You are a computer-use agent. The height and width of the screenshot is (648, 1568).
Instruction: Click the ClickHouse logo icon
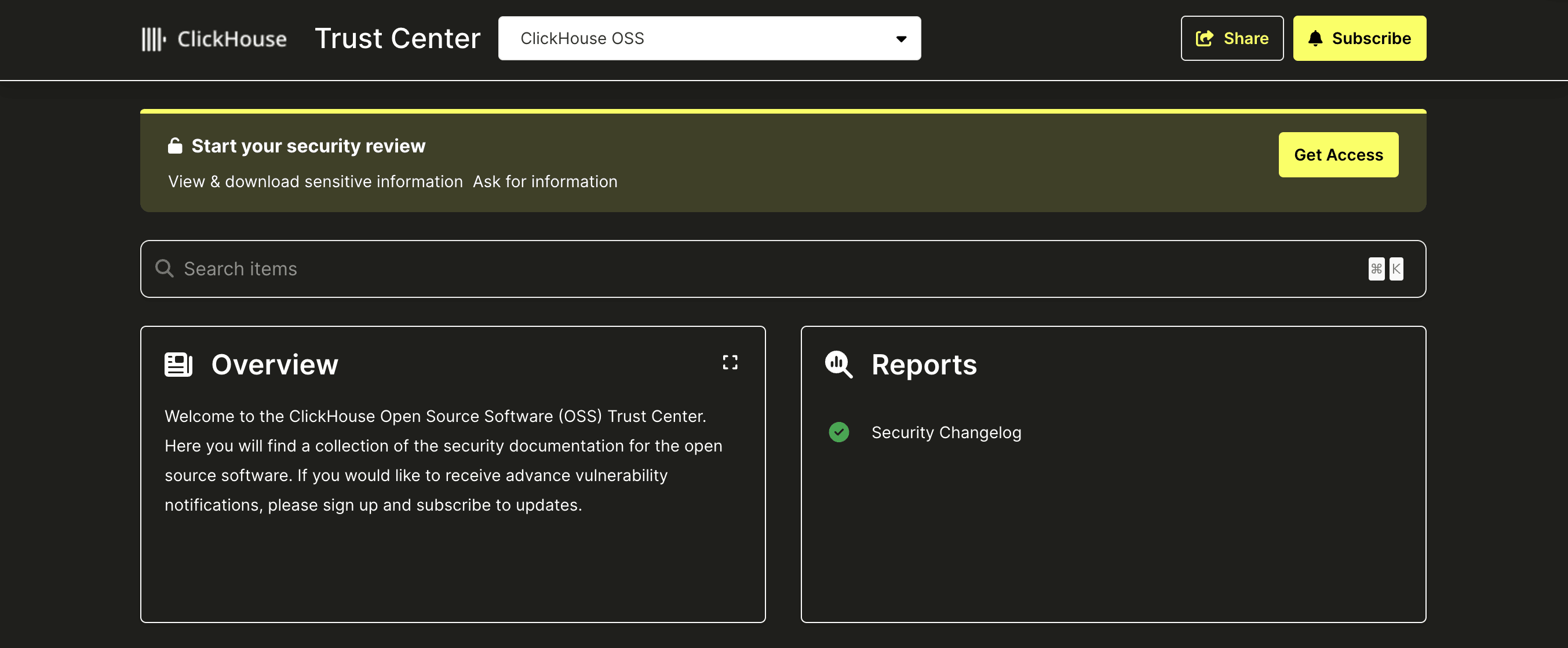click(154, 39)
